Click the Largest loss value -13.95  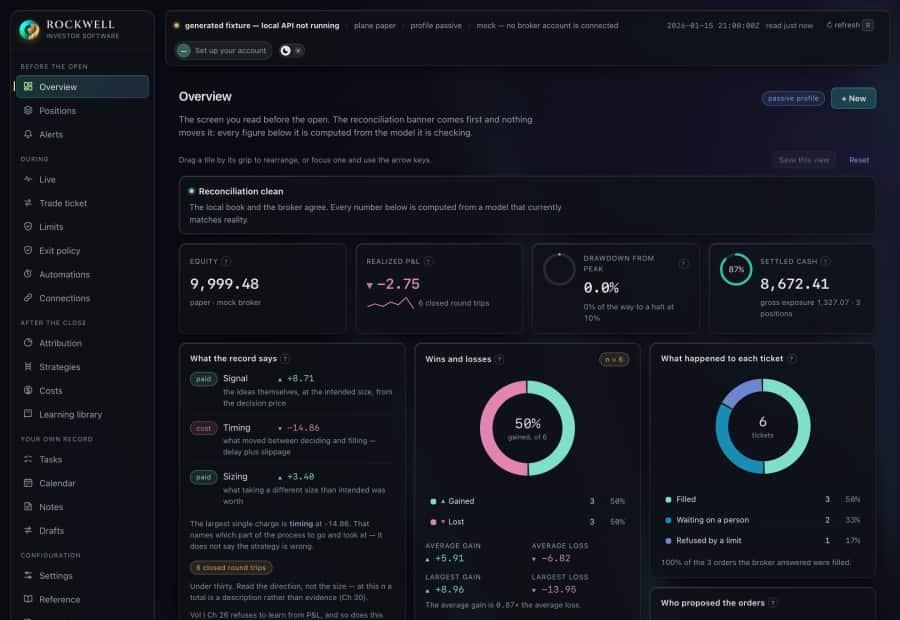[x=558, y=590]
